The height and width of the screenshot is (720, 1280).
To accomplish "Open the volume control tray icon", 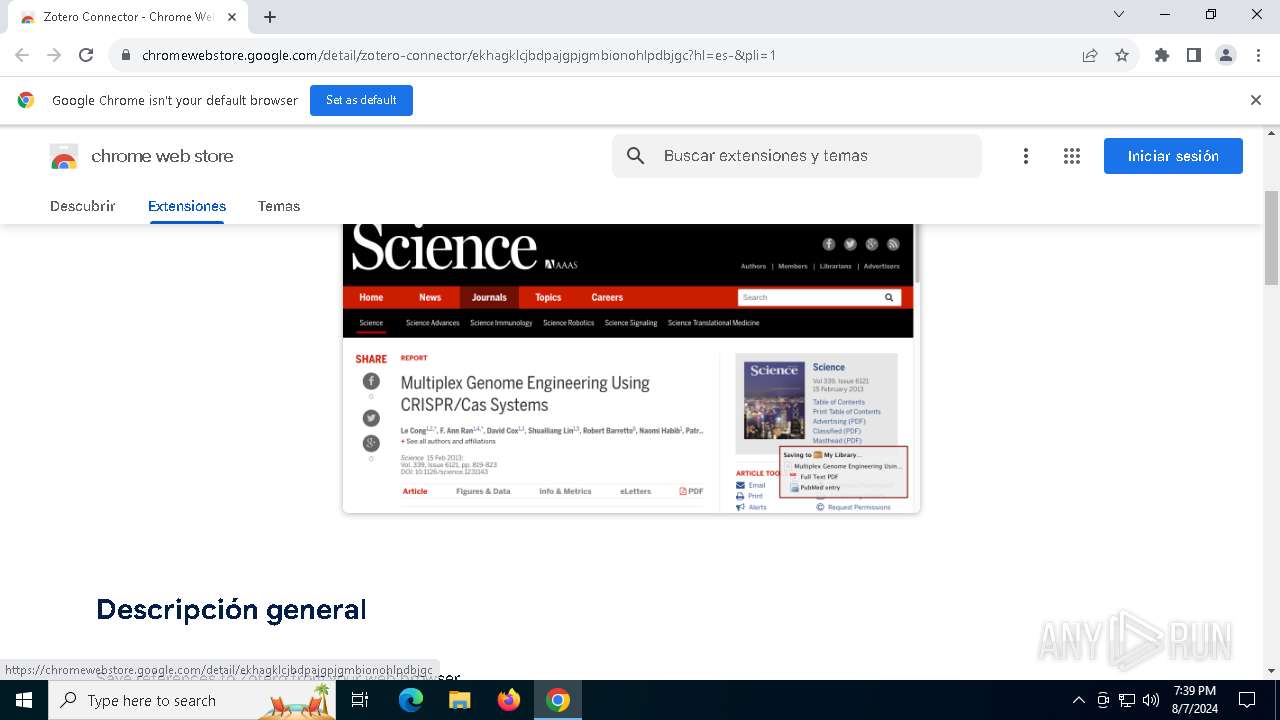I will pos(1151,700).
